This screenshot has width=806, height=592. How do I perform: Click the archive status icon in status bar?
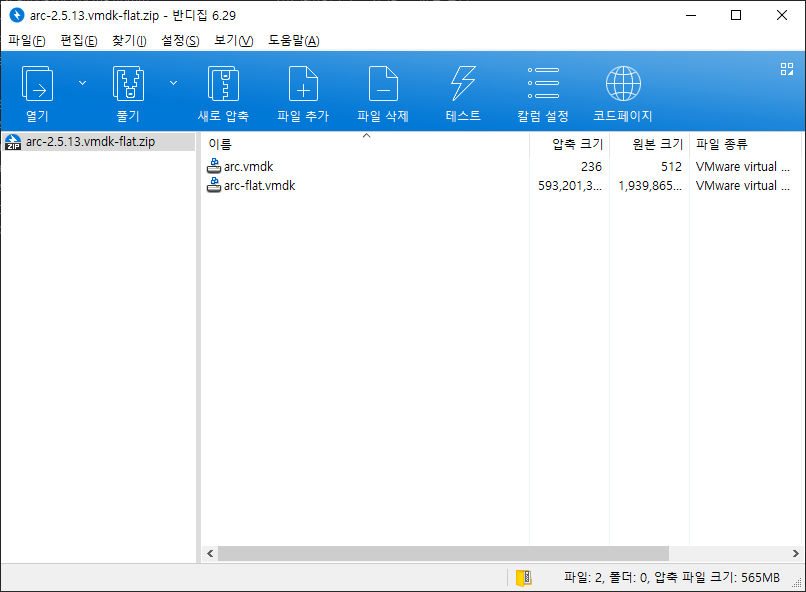click(x=523, y=577)
